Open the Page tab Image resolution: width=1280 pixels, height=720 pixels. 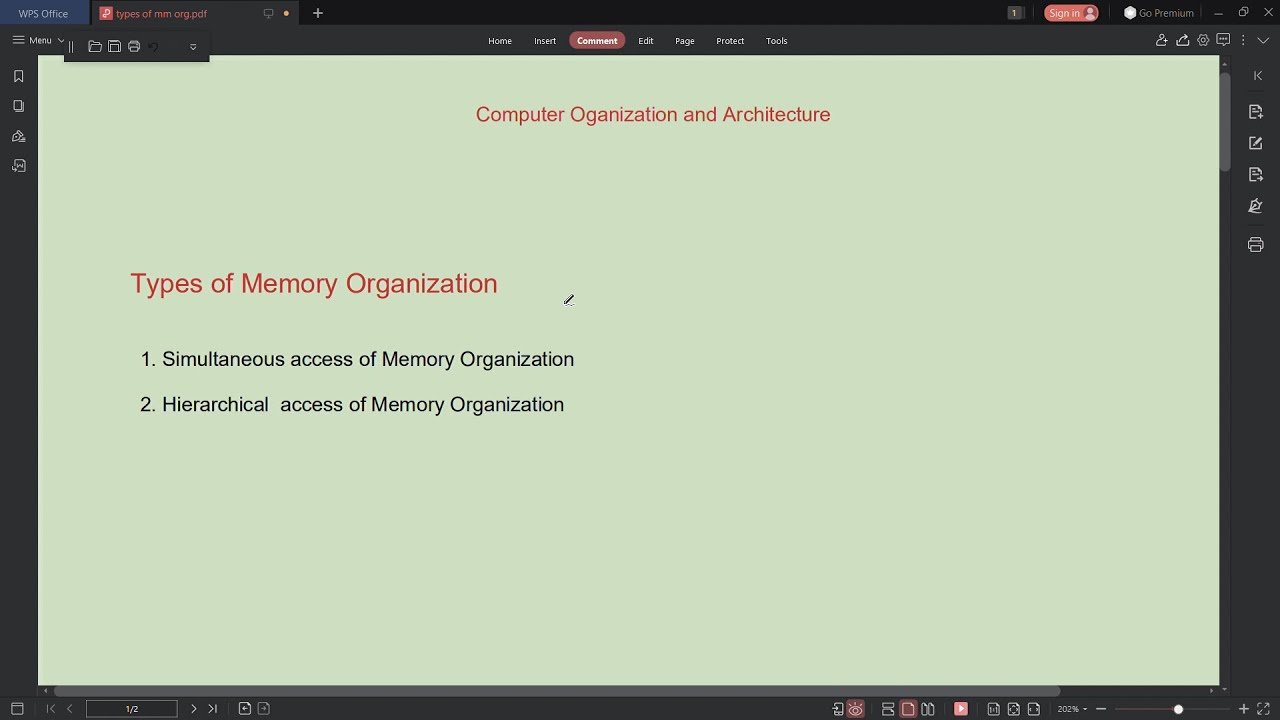pyautogui.click(x=685, y=41)
